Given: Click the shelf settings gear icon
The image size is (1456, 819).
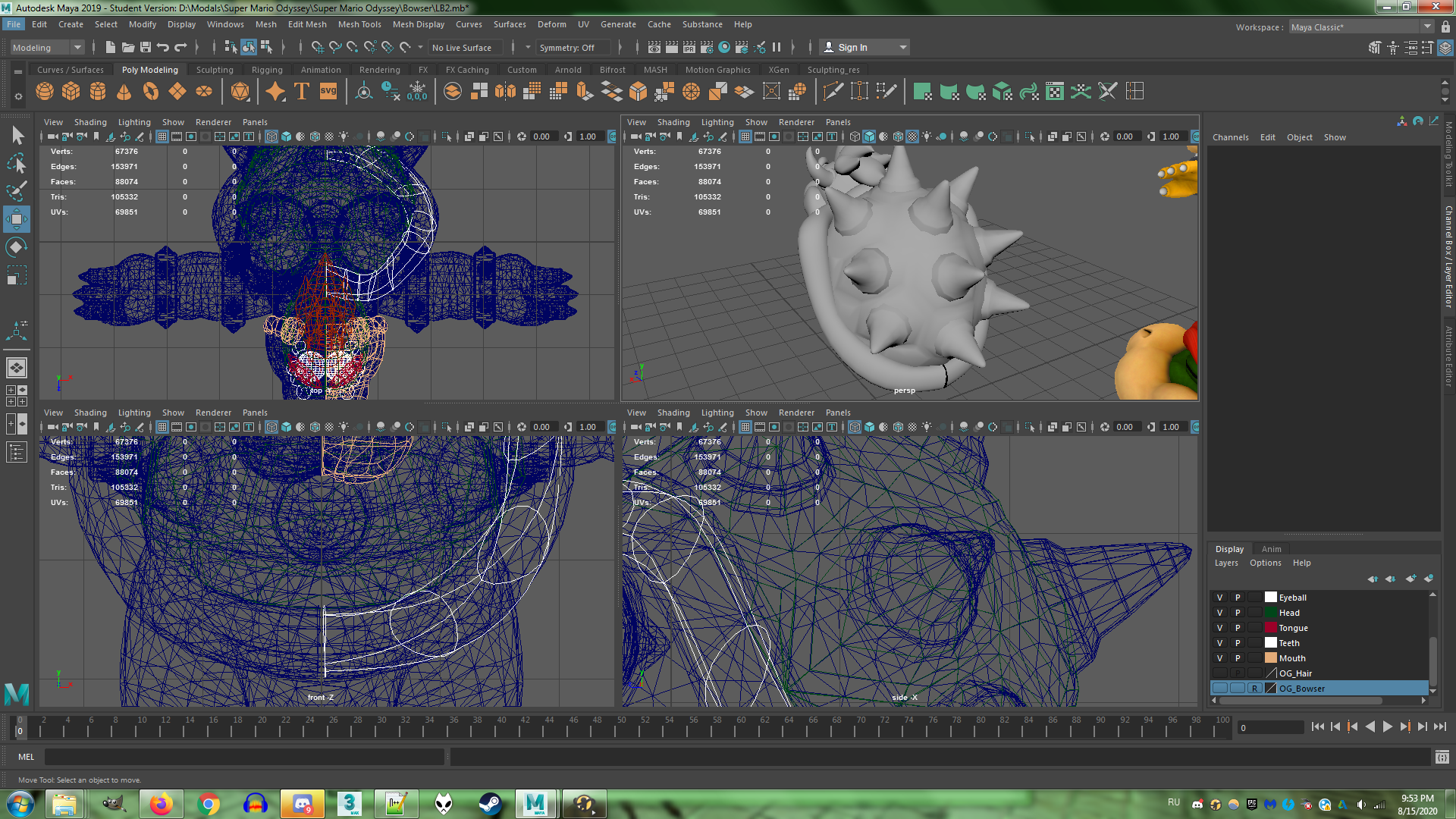Looking at the screenshot, I should point(18,96).
